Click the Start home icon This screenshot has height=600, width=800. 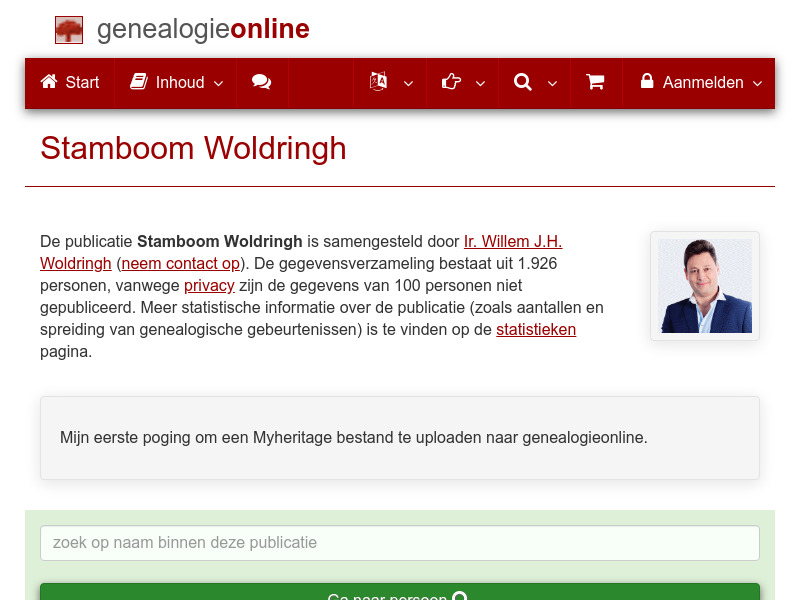click(48, 82)
